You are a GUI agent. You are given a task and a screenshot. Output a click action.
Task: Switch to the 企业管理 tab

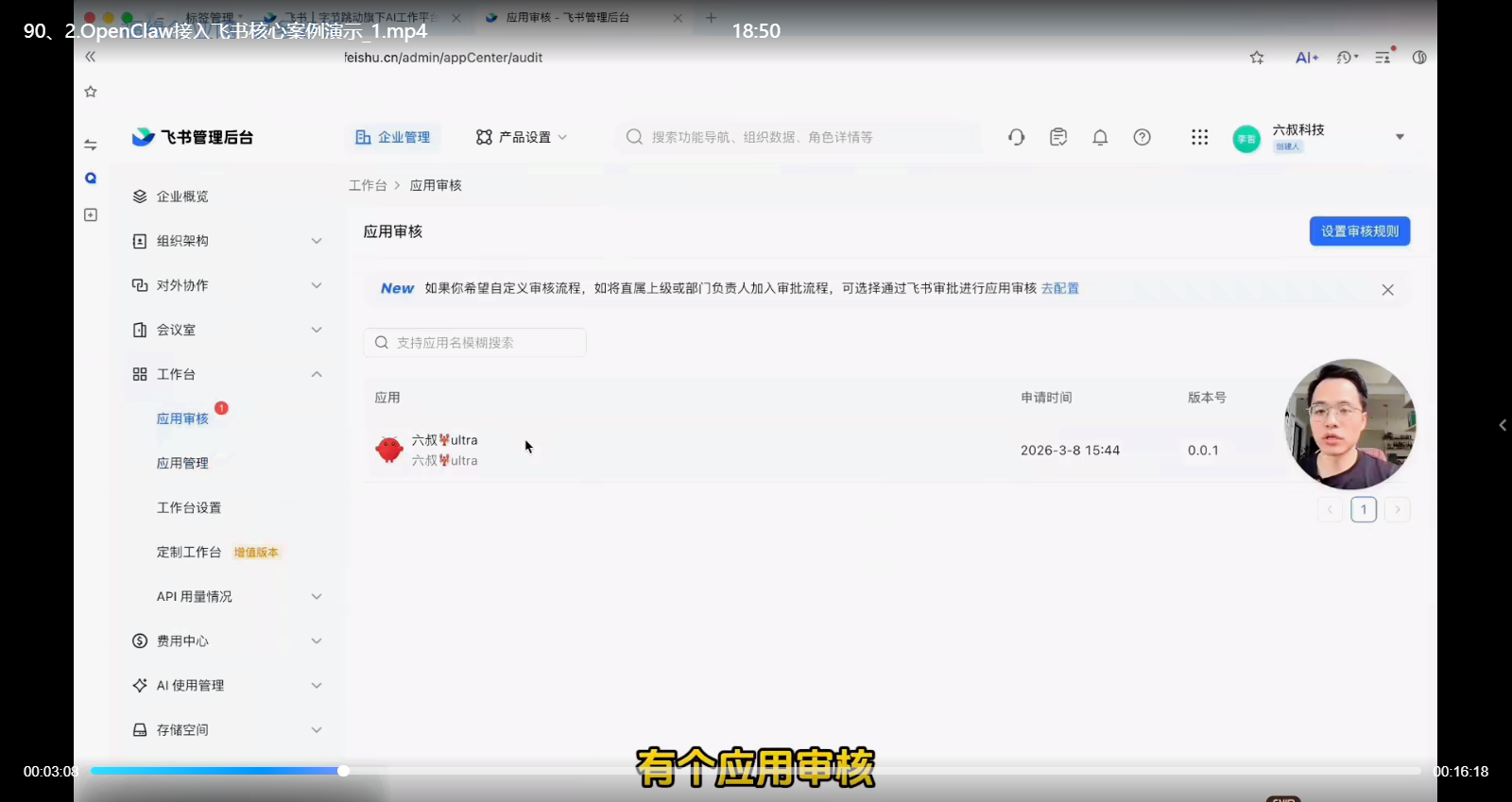point(392,137)
